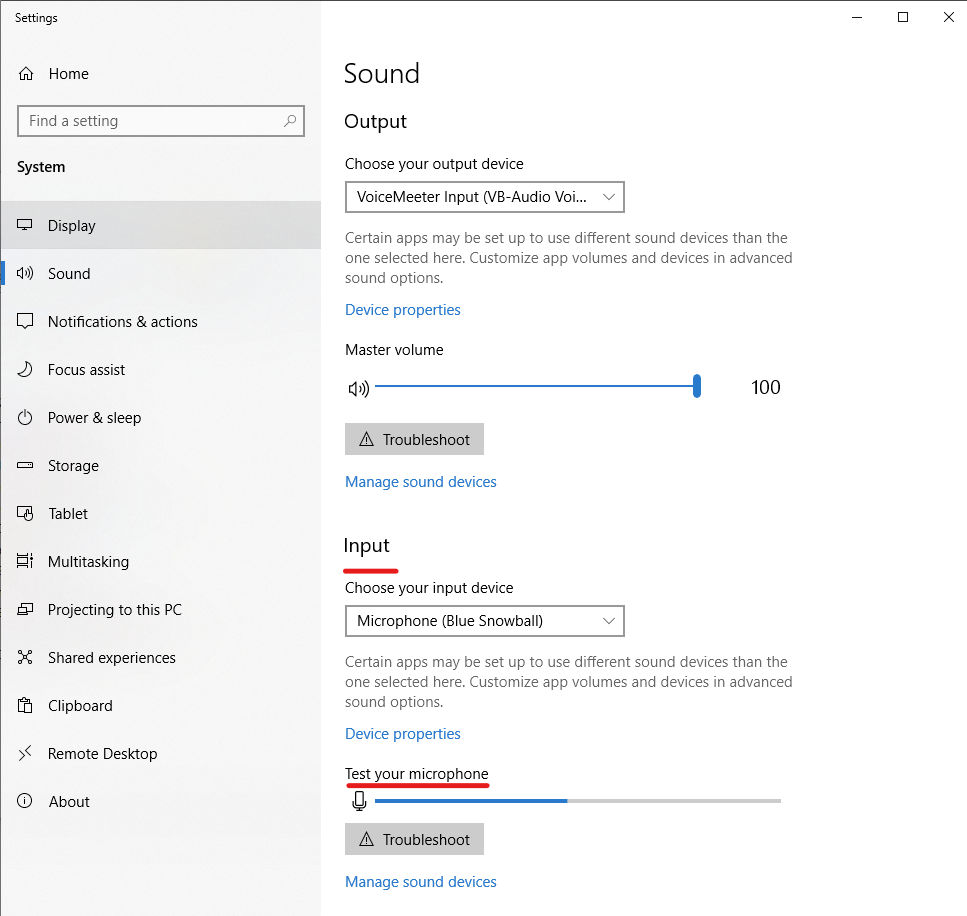967x916 pixels.
Task: Open output Device properties link
Action: click(x=403, y=310)
